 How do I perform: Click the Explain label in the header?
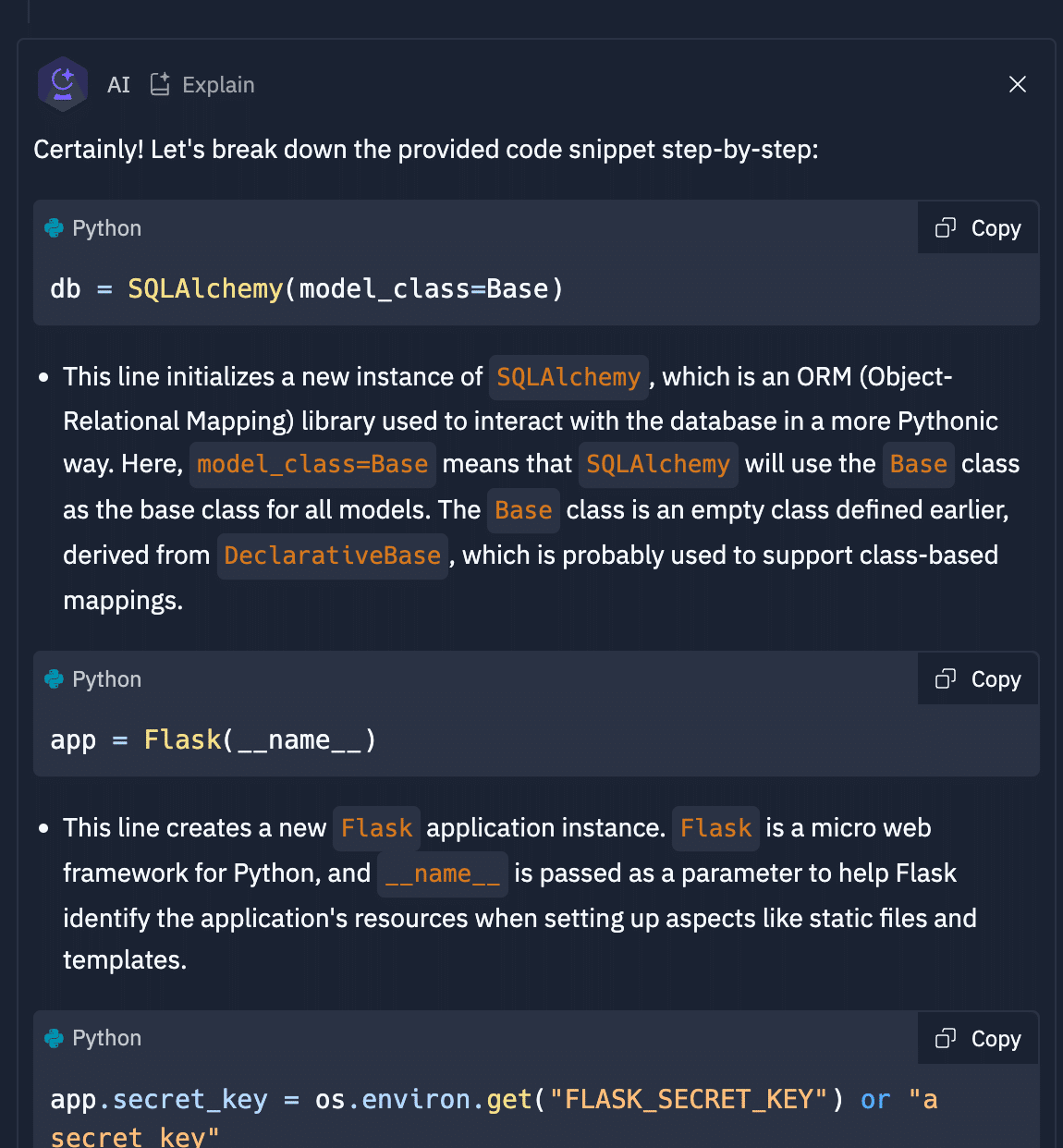click(218, 85)
